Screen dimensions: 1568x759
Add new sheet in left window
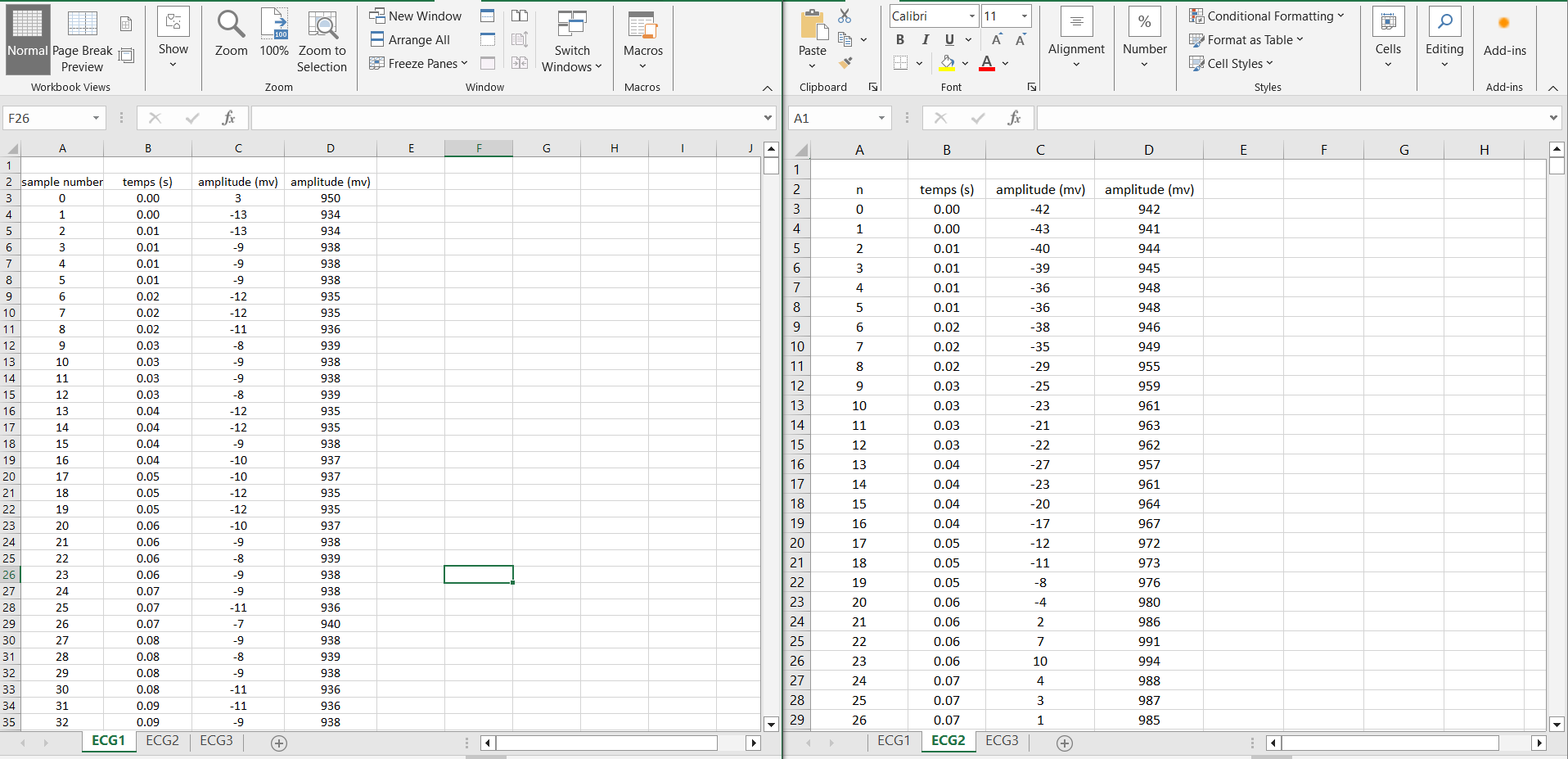tap(279, 743)
